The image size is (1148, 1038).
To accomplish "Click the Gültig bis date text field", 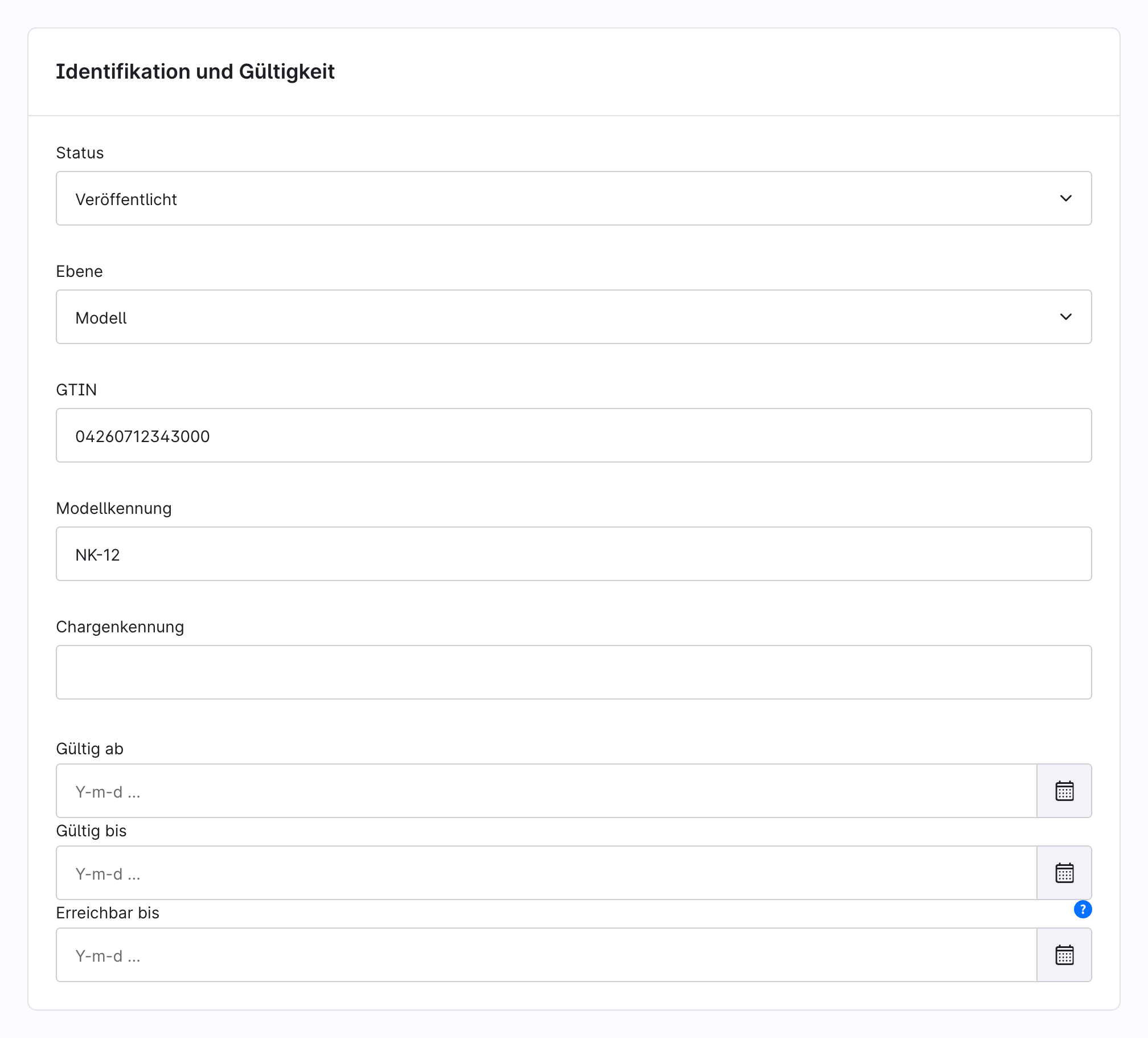I will (x=546, y=873).
